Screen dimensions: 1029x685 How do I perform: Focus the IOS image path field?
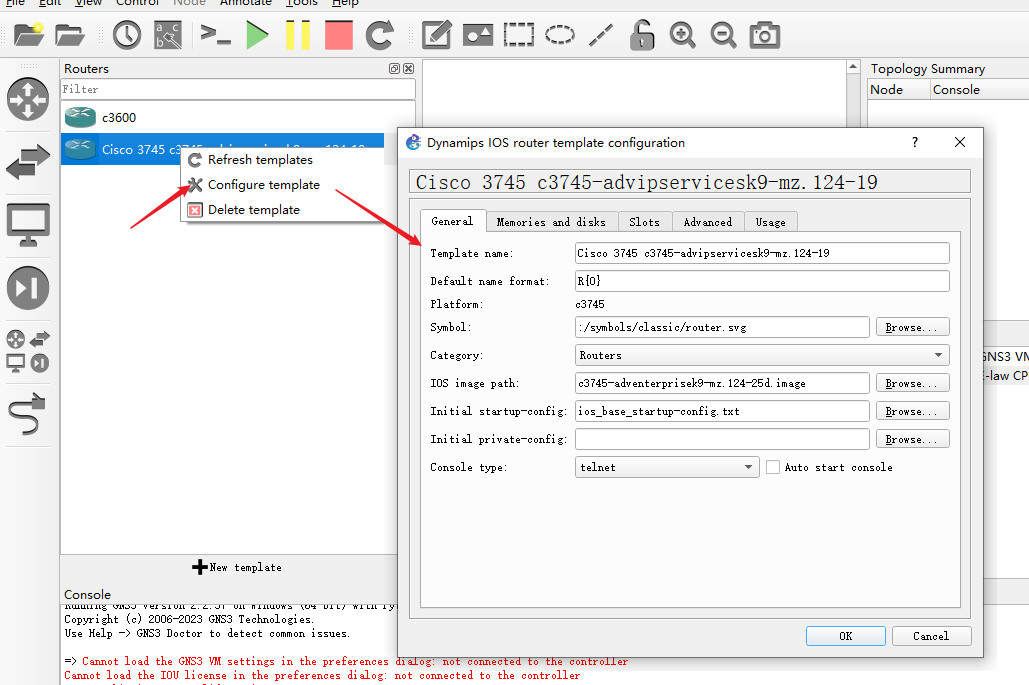point(722,383)
